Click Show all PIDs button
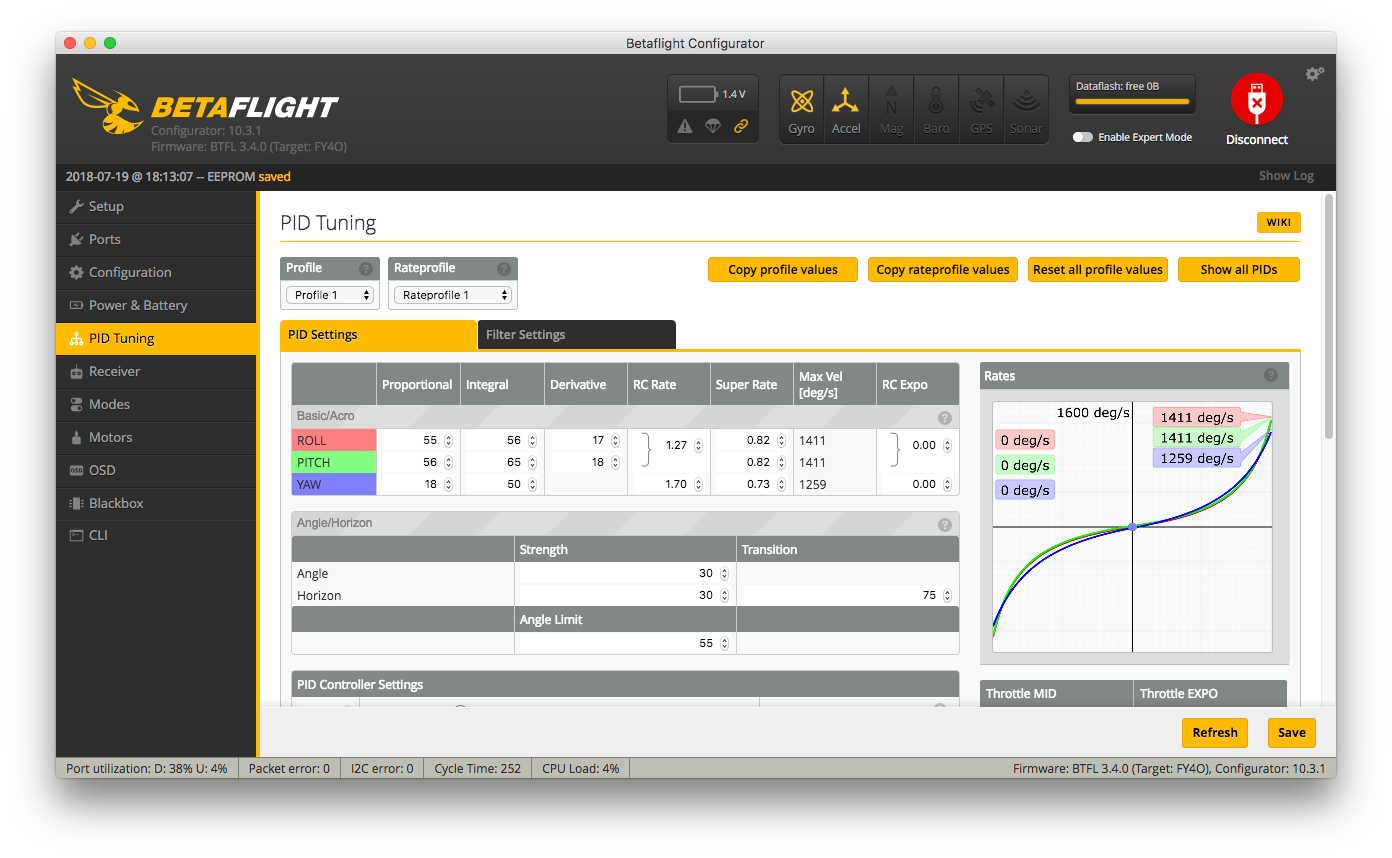The width and height of the screenshot is (1392, 858). coord(1239,270)
